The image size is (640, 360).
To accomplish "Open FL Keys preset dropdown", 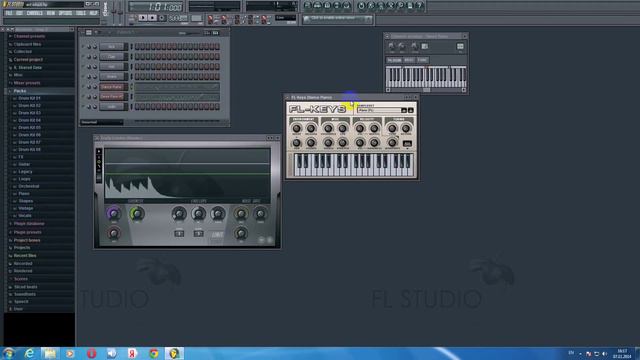I will [380, 110].
